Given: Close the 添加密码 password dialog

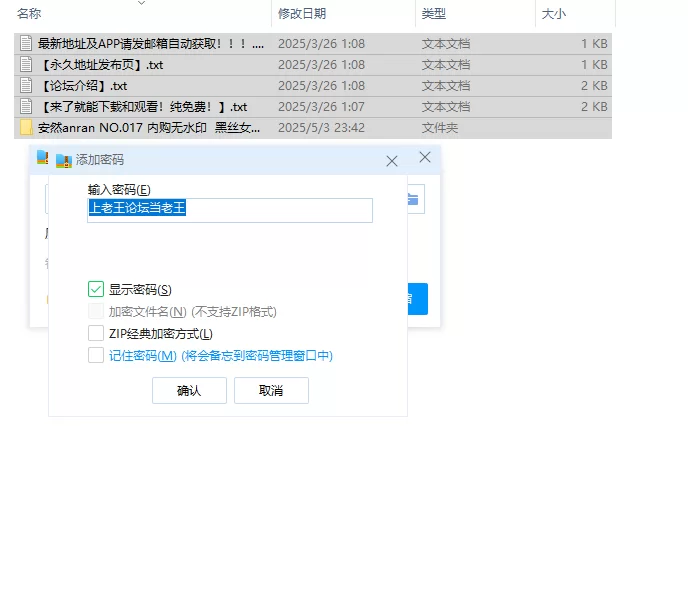Looking at the screenshot, I should (x=392, y=160).
